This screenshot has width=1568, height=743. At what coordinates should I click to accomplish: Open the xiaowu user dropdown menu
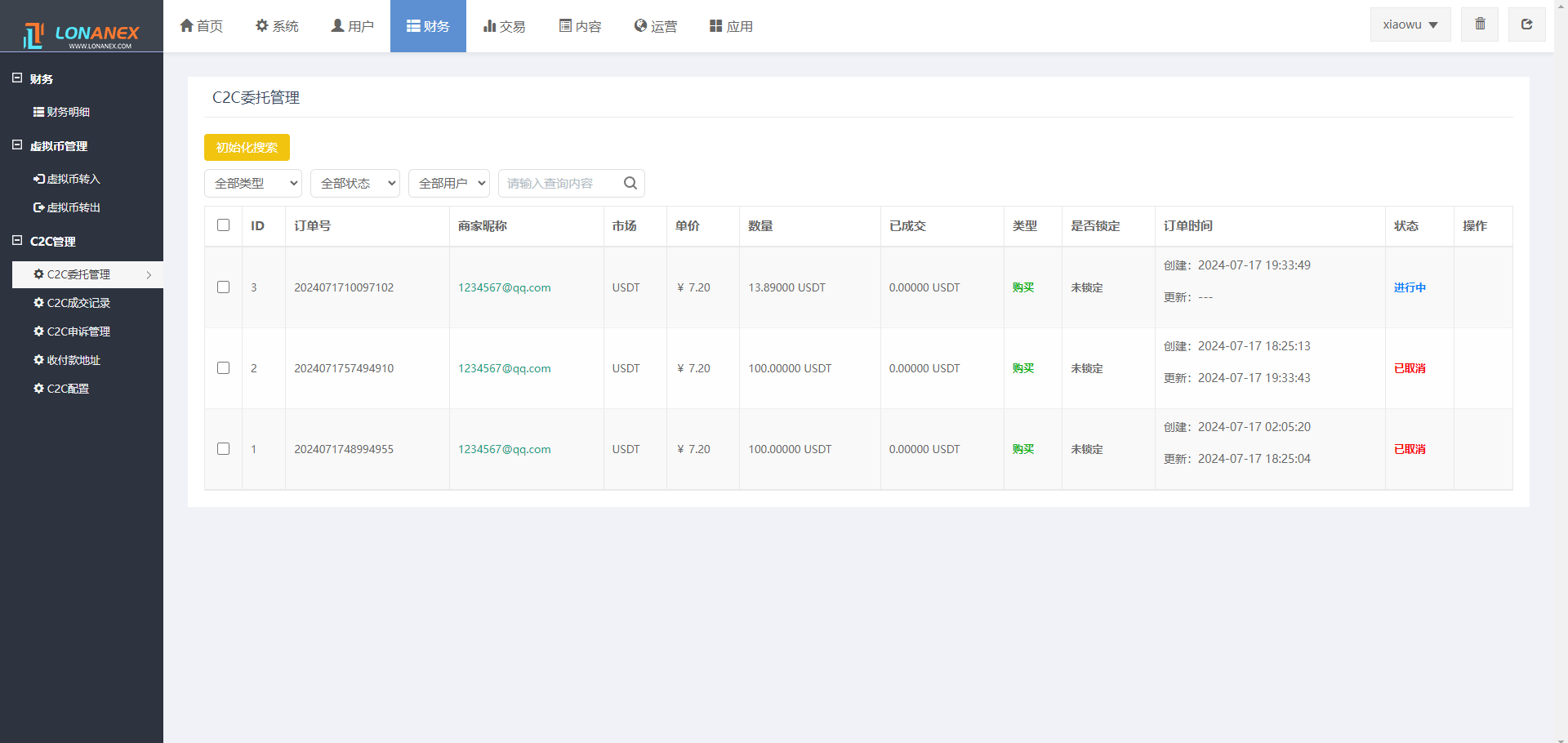pos(1410,24)
